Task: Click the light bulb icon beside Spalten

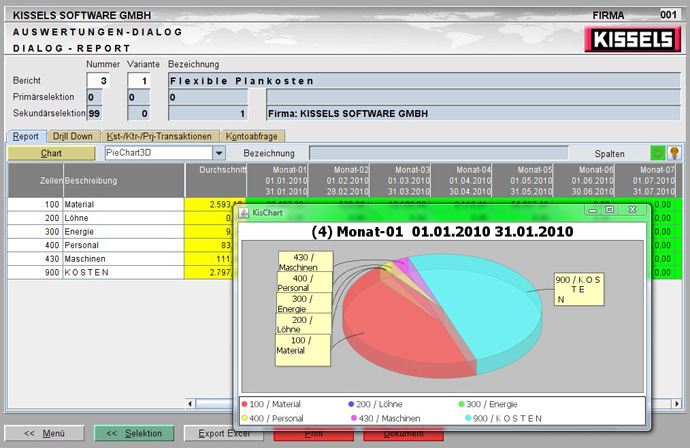Action: click(674, 153)
